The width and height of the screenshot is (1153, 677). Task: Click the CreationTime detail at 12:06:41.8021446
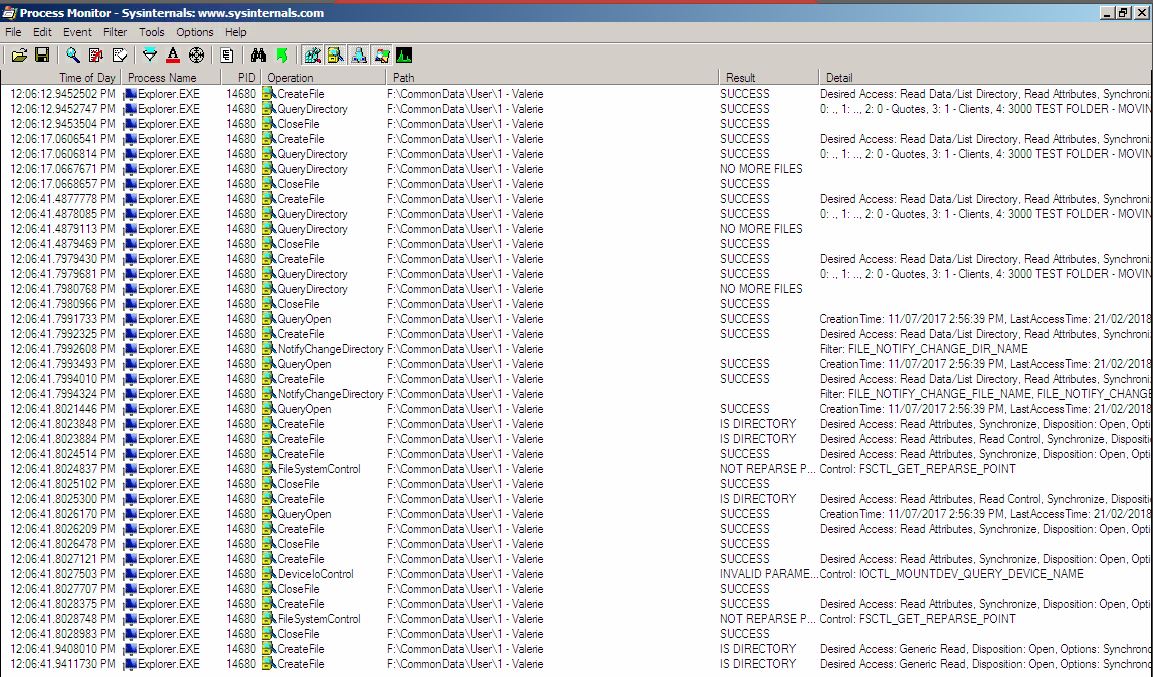click(985, 409)
